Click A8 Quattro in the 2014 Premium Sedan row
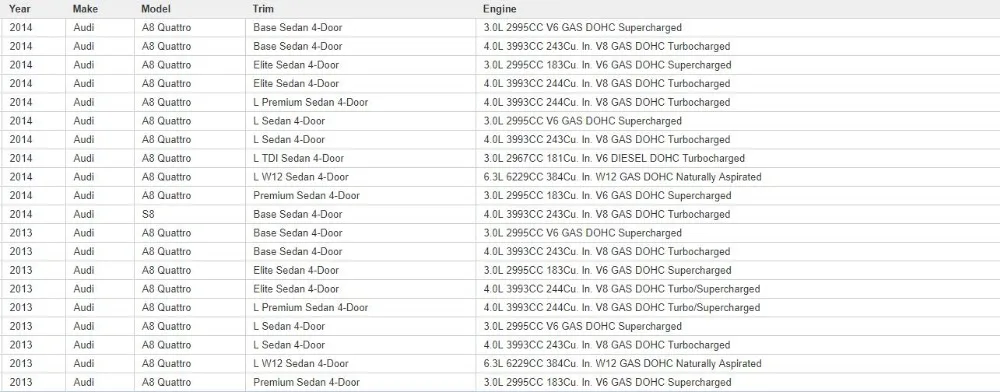 click(166, 196)
